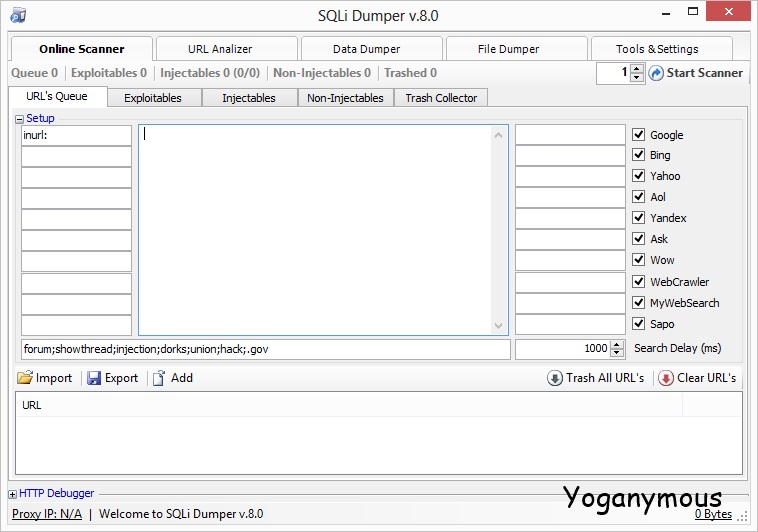
Task: Toggle the Ask search engine checkbox
Action: (639, 238)
